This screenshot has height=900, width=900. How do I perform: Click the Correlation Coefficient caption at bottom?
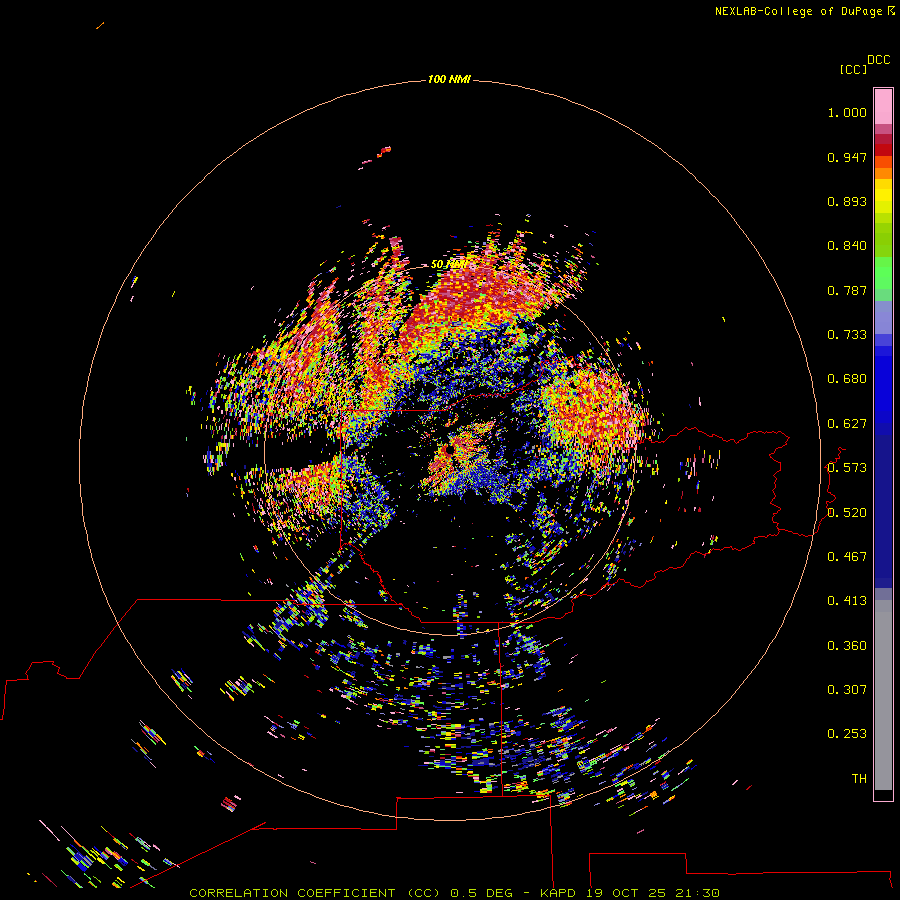pos(454,893)
